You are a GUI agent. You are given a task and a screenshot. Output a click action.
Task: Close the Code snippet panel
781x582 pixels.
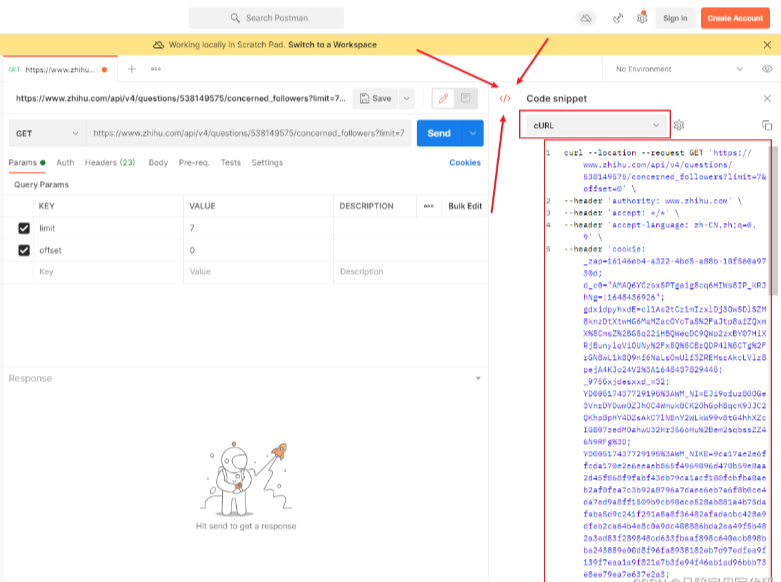[767, 98]
